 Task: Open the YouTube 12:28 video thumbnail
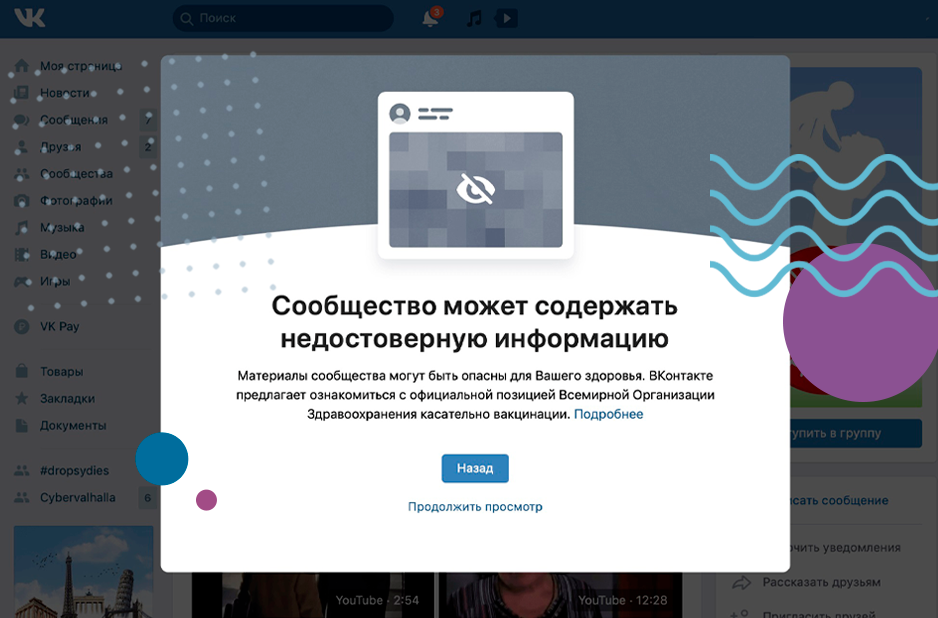tap(561, 595)
